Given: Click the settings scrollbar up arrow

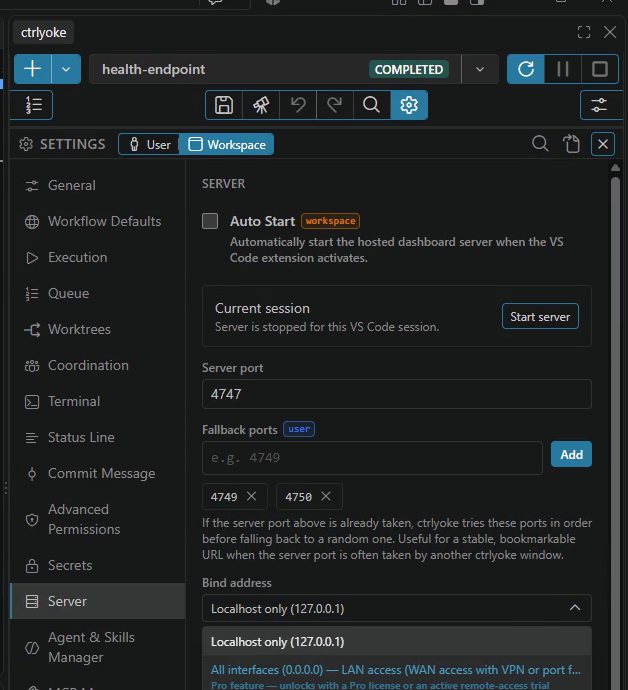Looking at the screenshot, I should pyautogui.click(x=615, y=168).
